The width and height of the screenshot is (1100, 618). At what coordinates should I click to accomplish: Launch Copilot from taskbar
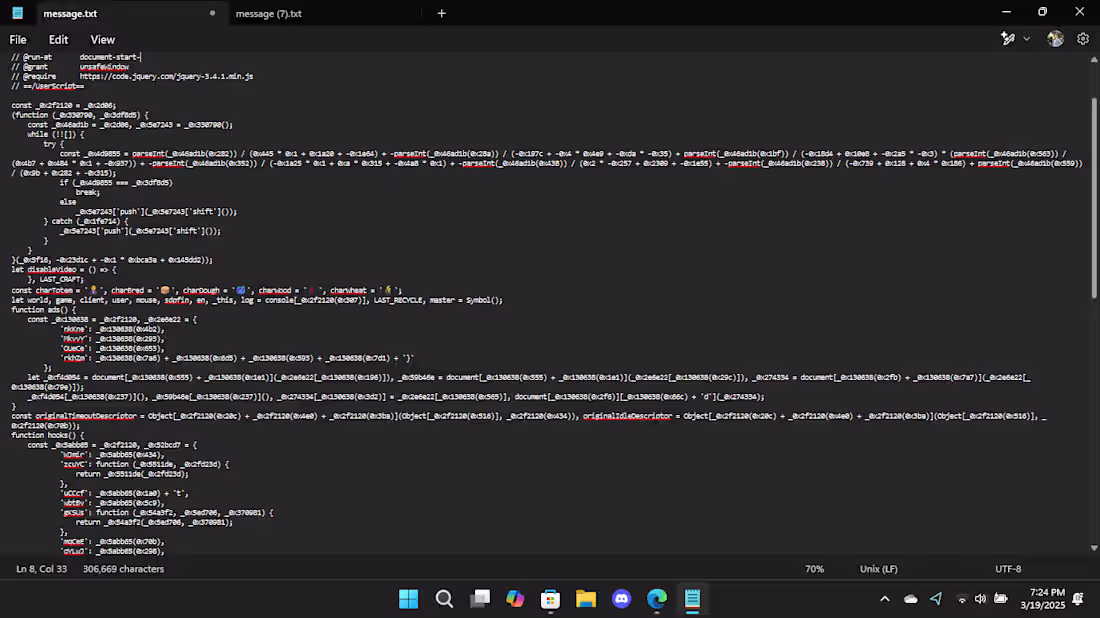tap(515, 599)
